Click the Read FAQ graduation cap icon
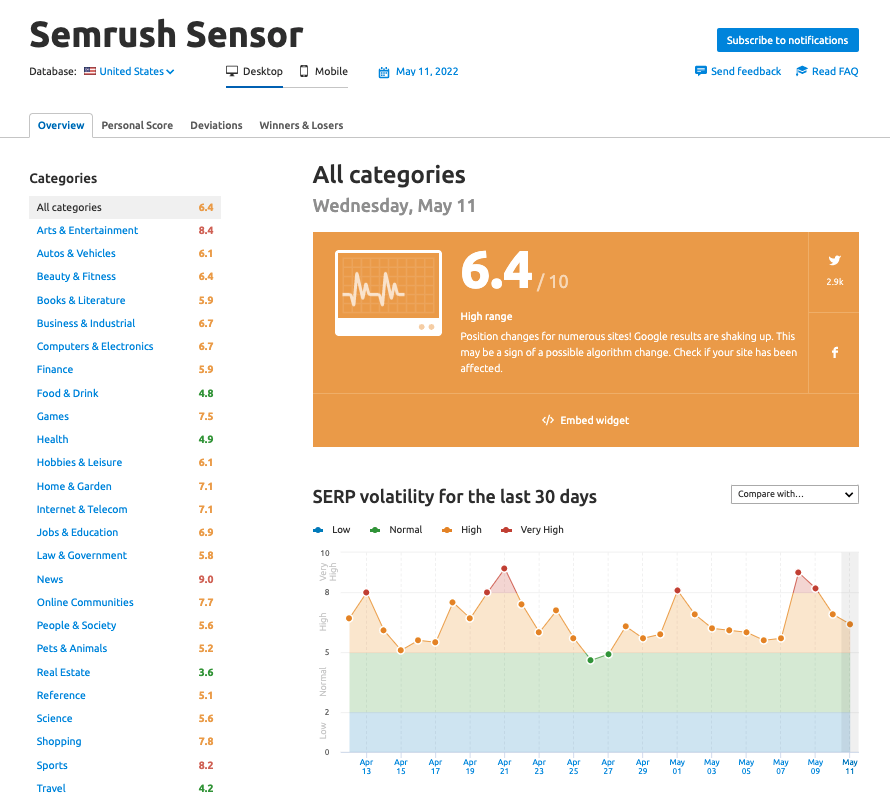Screen dimensions: 890x811 (x=801, y=72)
